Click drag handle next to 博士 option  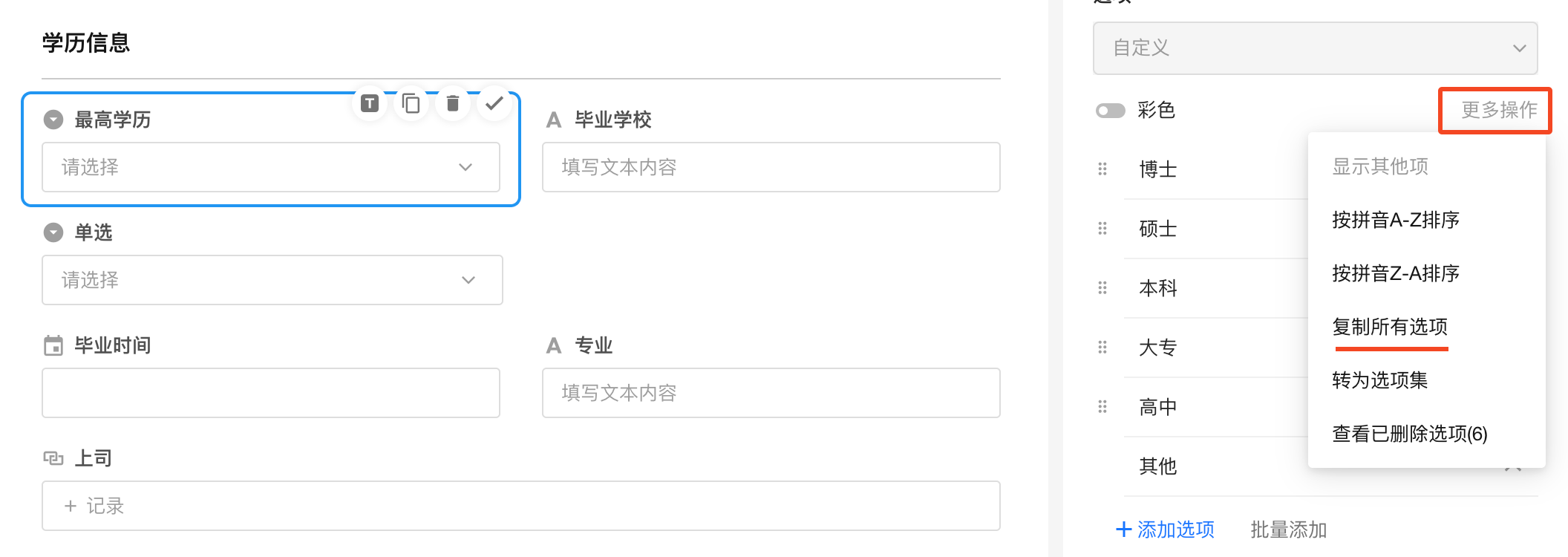point(1102,169)
